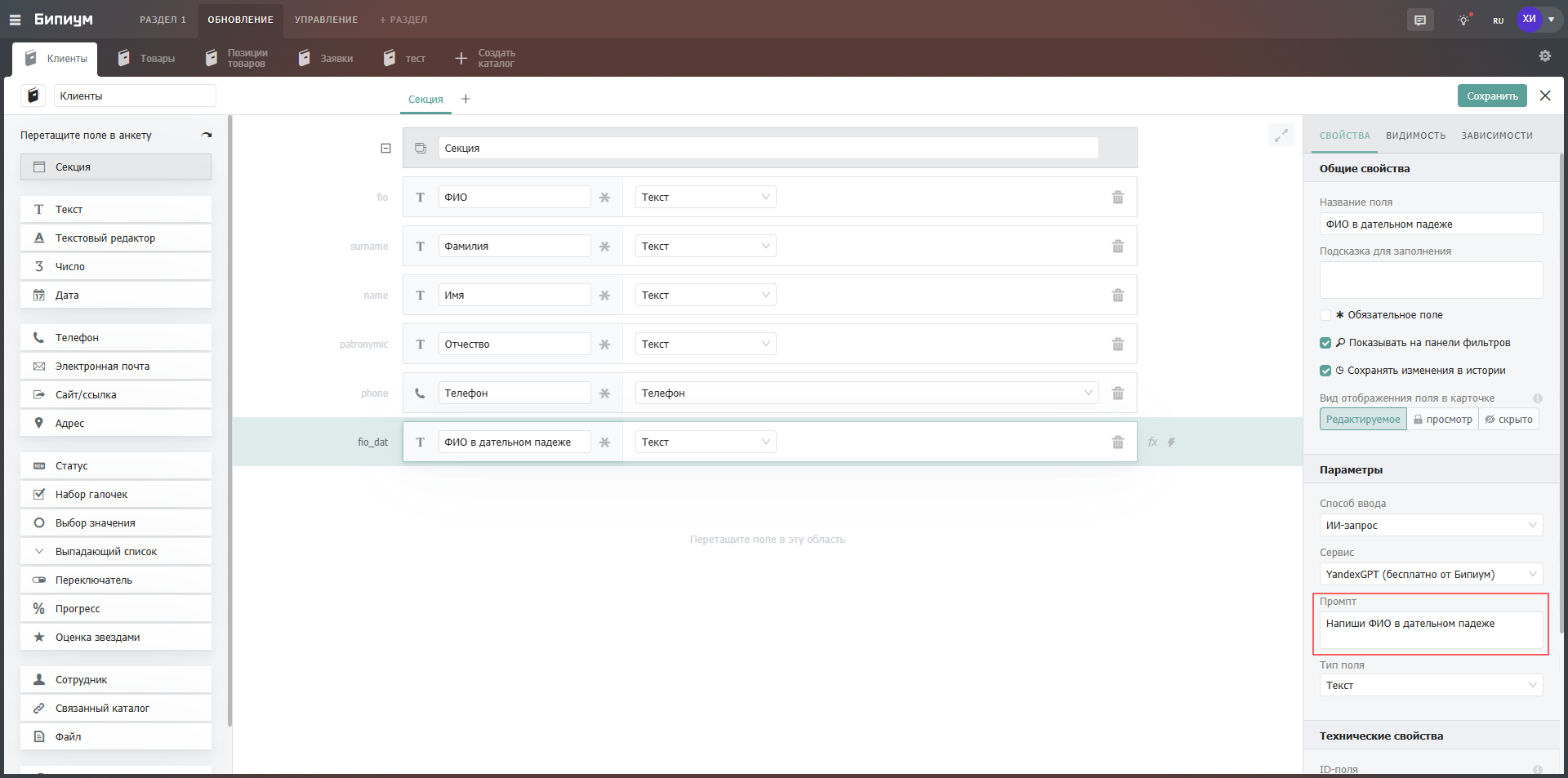The width and height of the screenshot is (1568, 778).
Task: Delete the Телефон field via its trash icon
Action: 1117,393
